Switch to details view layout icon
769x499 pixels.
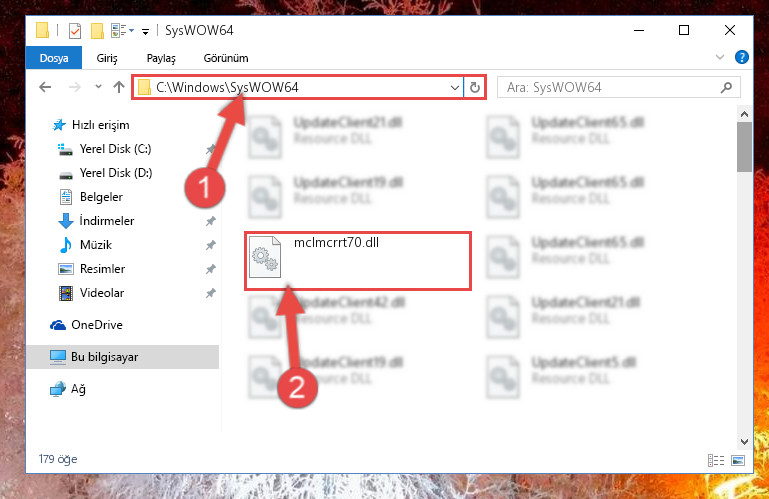[x=716, y=460]
